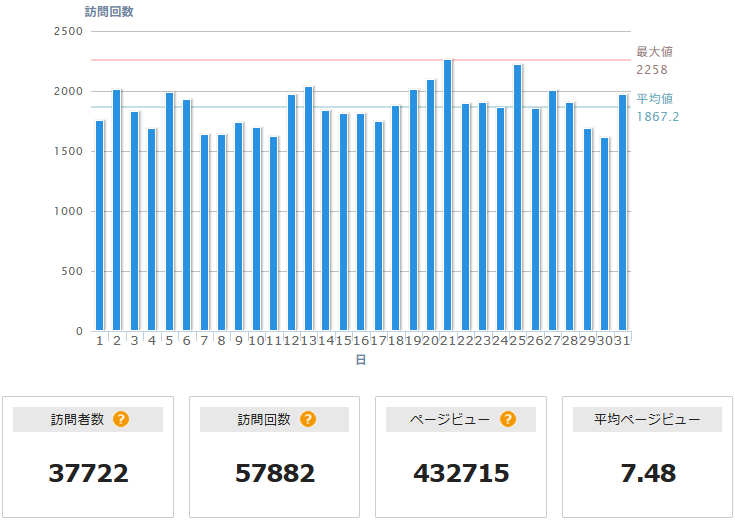This screenshot has width=735, height=520.
Task: Pick the bar for day 30
Action: pos(604,234)
